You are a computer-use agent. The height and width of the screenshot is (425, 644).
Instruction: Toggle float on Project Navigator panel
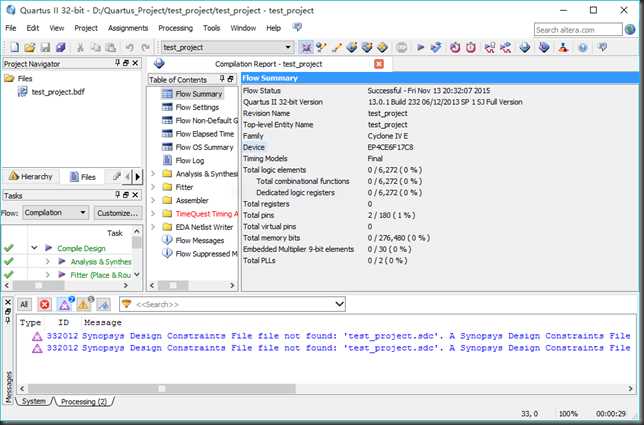pos(126,63)
